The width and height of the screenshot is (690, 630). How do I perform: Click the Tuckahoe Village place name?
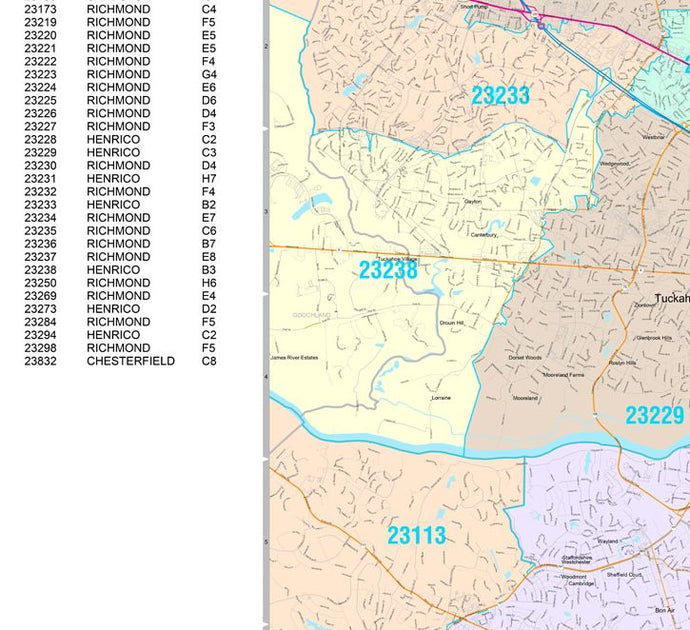pyautogui.click(x=395, y=259)
